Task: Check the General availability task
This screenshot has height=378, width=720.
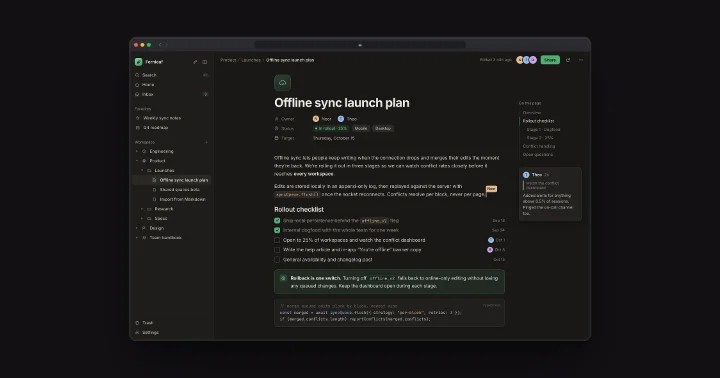Action: click(x=277, y=260)
